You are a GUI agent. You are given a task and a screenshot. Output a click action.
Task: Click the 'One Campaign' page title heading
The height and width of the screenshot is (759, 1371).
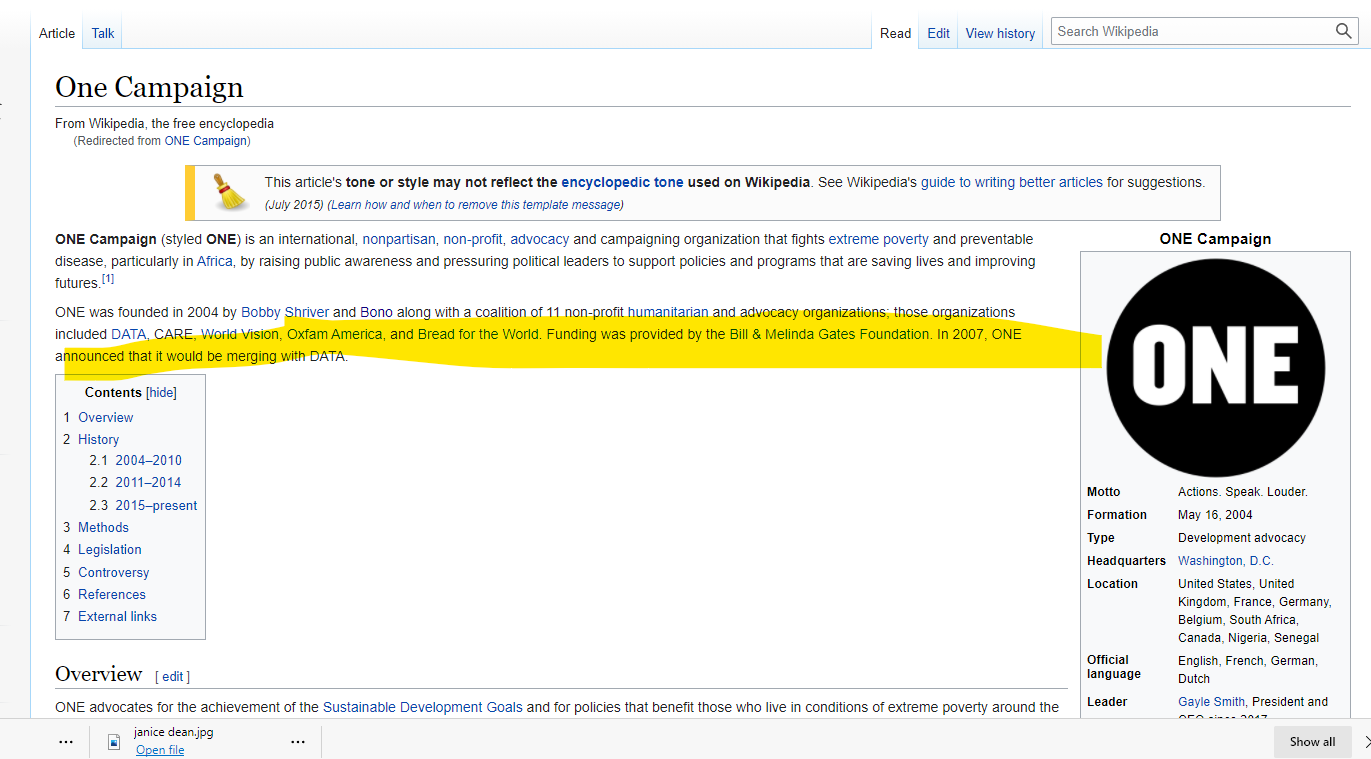click(x=149, y=87)
